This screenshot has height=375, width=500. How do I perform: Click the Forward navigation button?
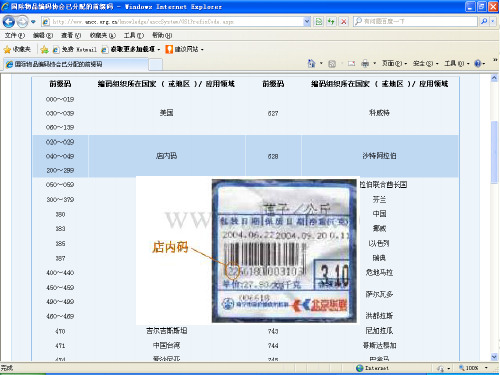(22, 22)
